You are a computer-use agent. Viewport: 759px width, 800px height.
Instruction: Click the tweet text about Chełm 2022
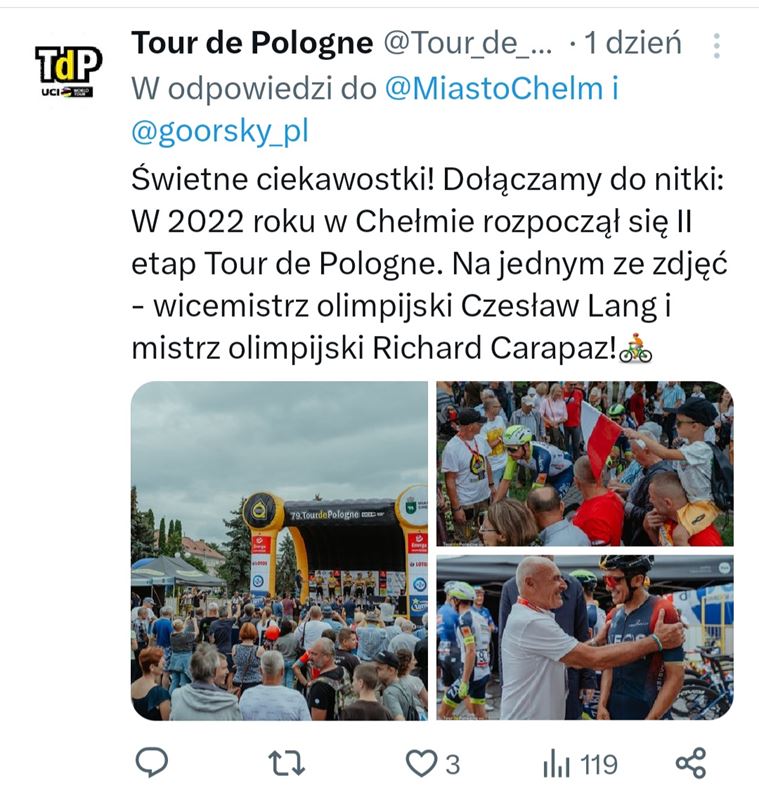(429, 264)
